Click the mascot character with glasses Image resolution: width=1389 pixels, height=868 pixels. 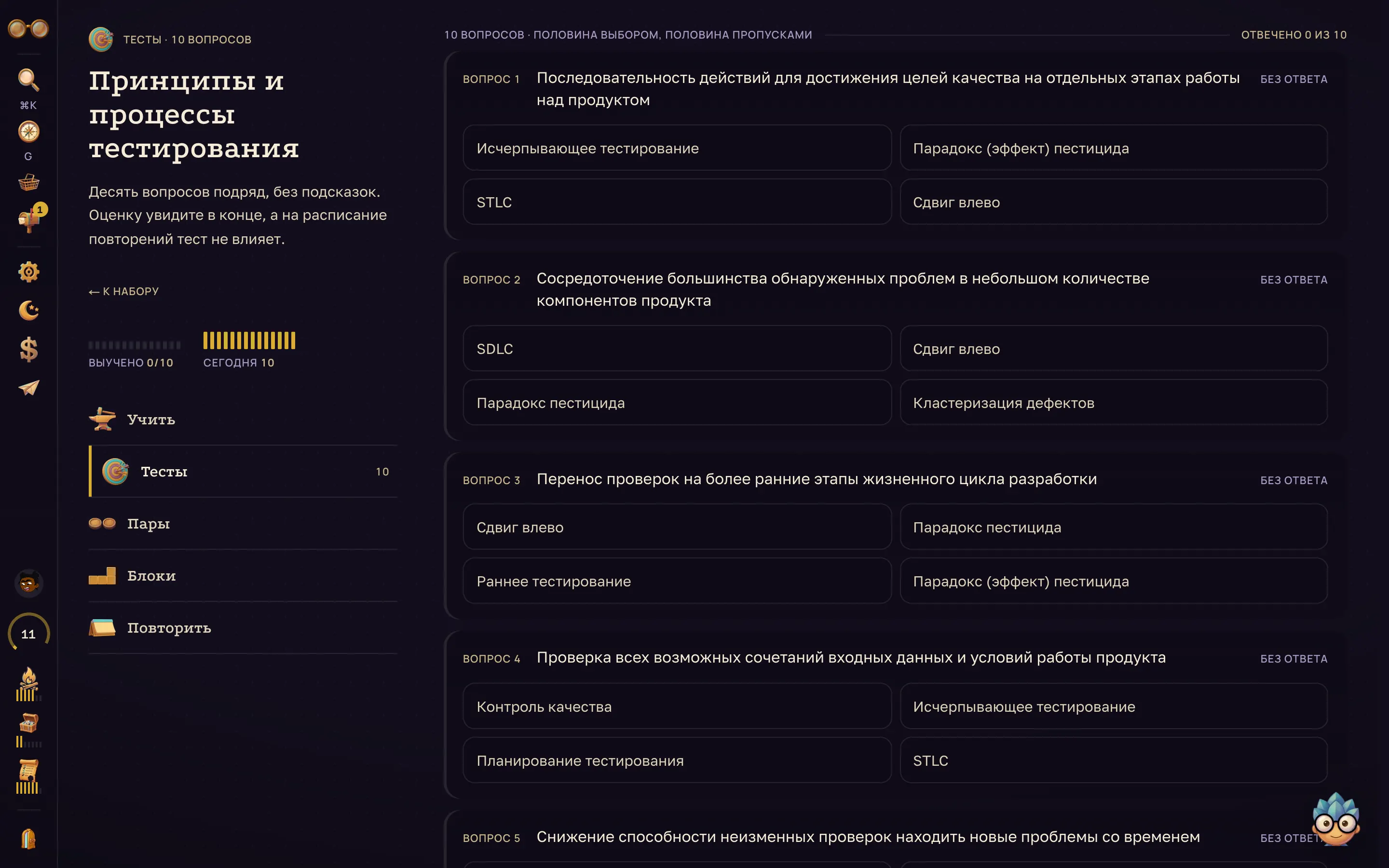pos(1335,819)
